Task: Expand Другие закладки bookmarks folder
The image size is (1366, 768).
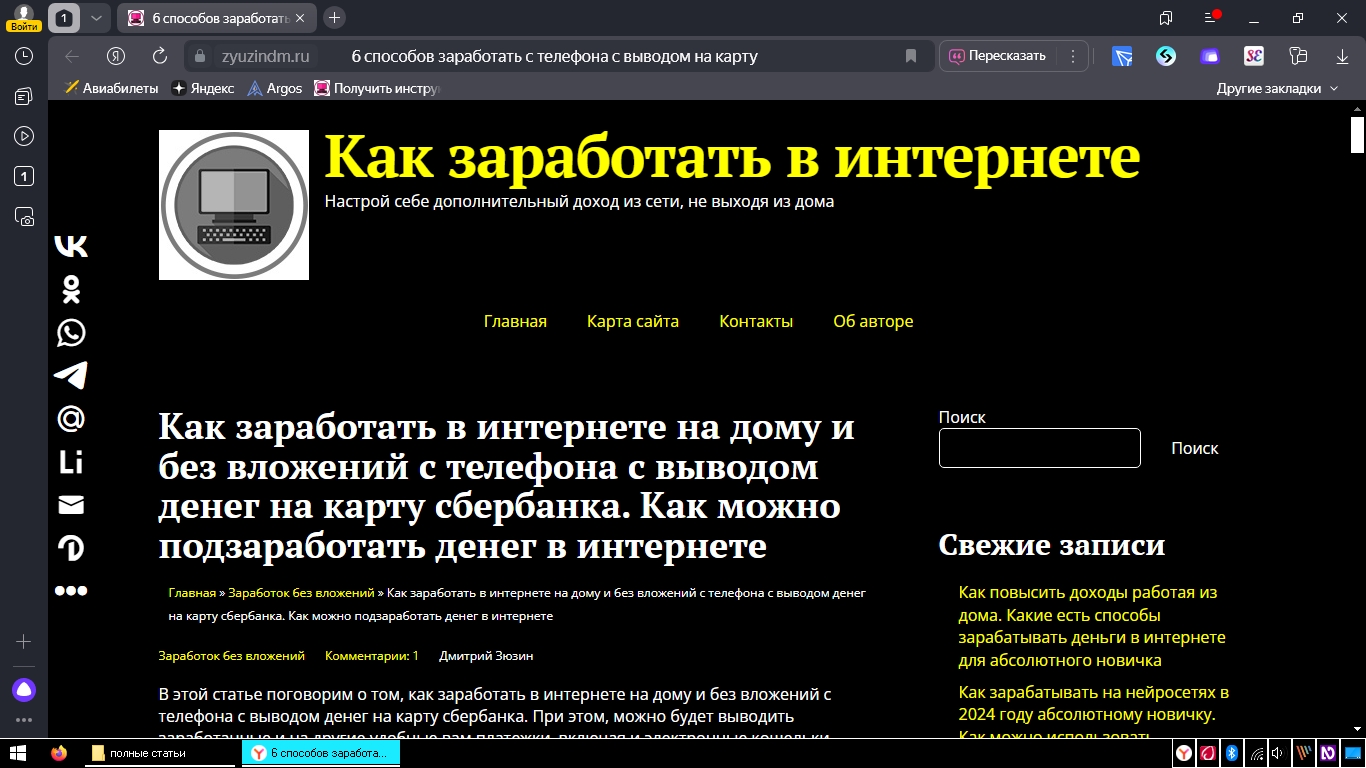Action: (x=1277, y=88)
